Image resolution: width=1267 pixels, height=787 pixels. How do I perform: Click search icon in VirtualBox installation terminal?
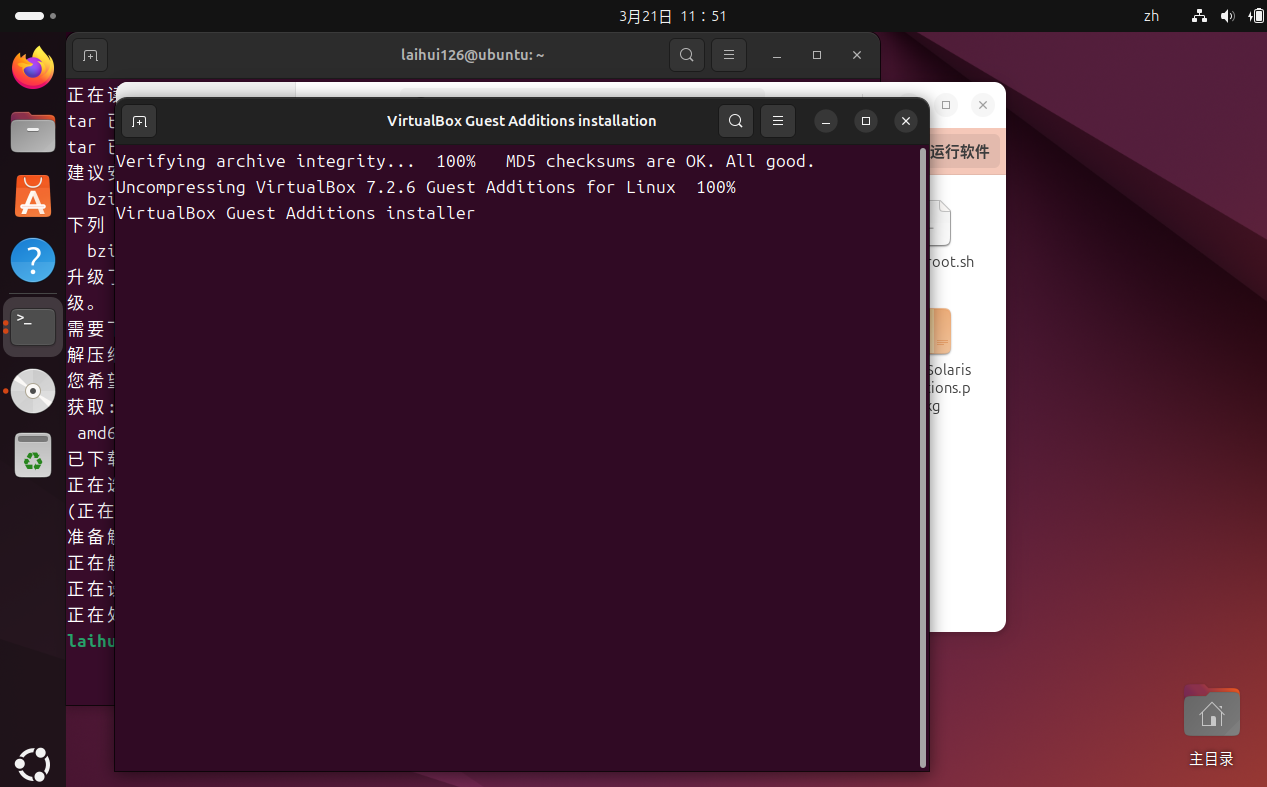[x=735, y=121]
